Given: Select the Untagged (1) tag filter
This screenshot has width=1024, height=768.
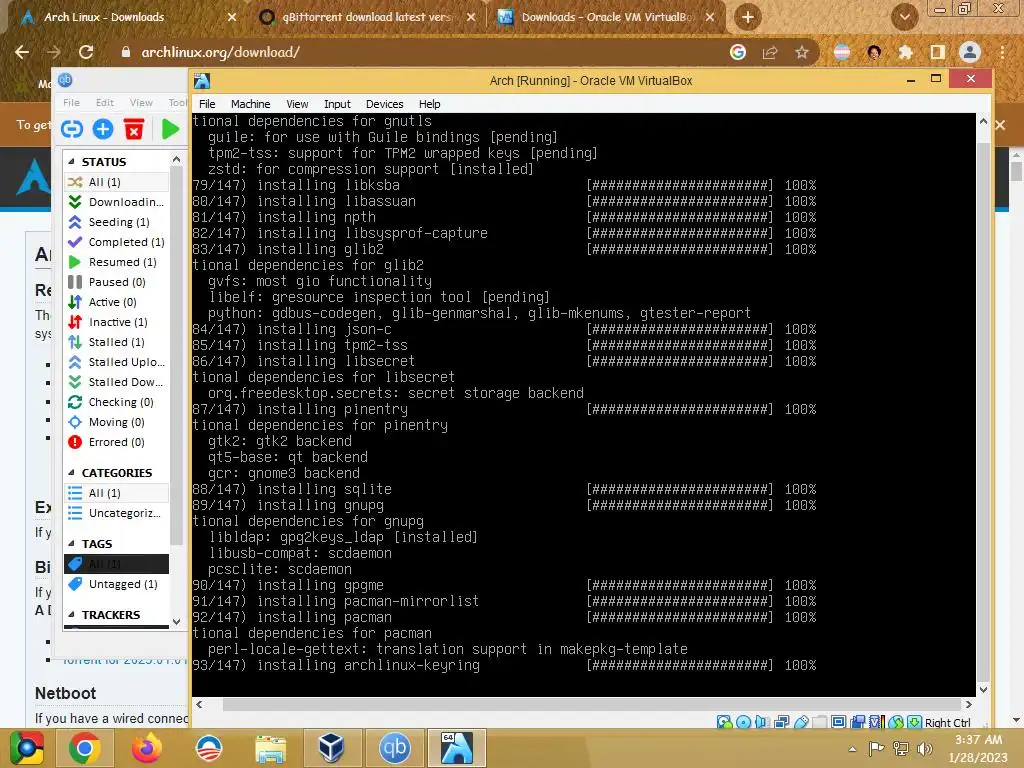Looking at the screenshot, I should (x=118, y=584).
